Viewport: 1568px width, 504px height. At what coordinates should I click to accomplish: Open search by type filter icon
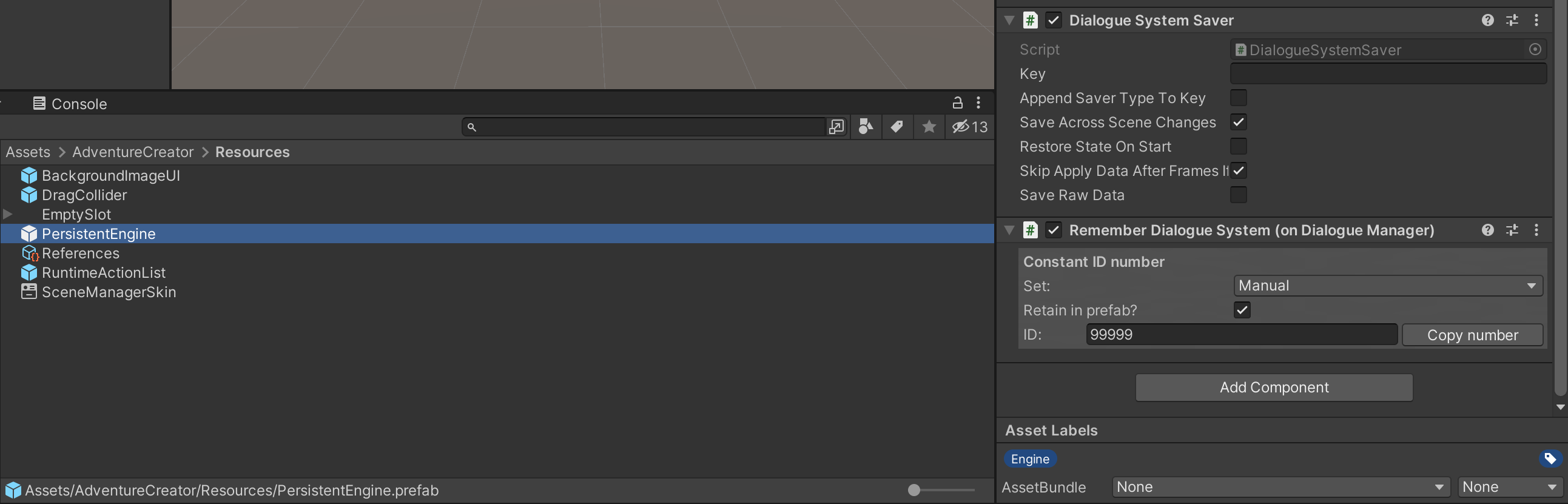(x=865, y=127)
